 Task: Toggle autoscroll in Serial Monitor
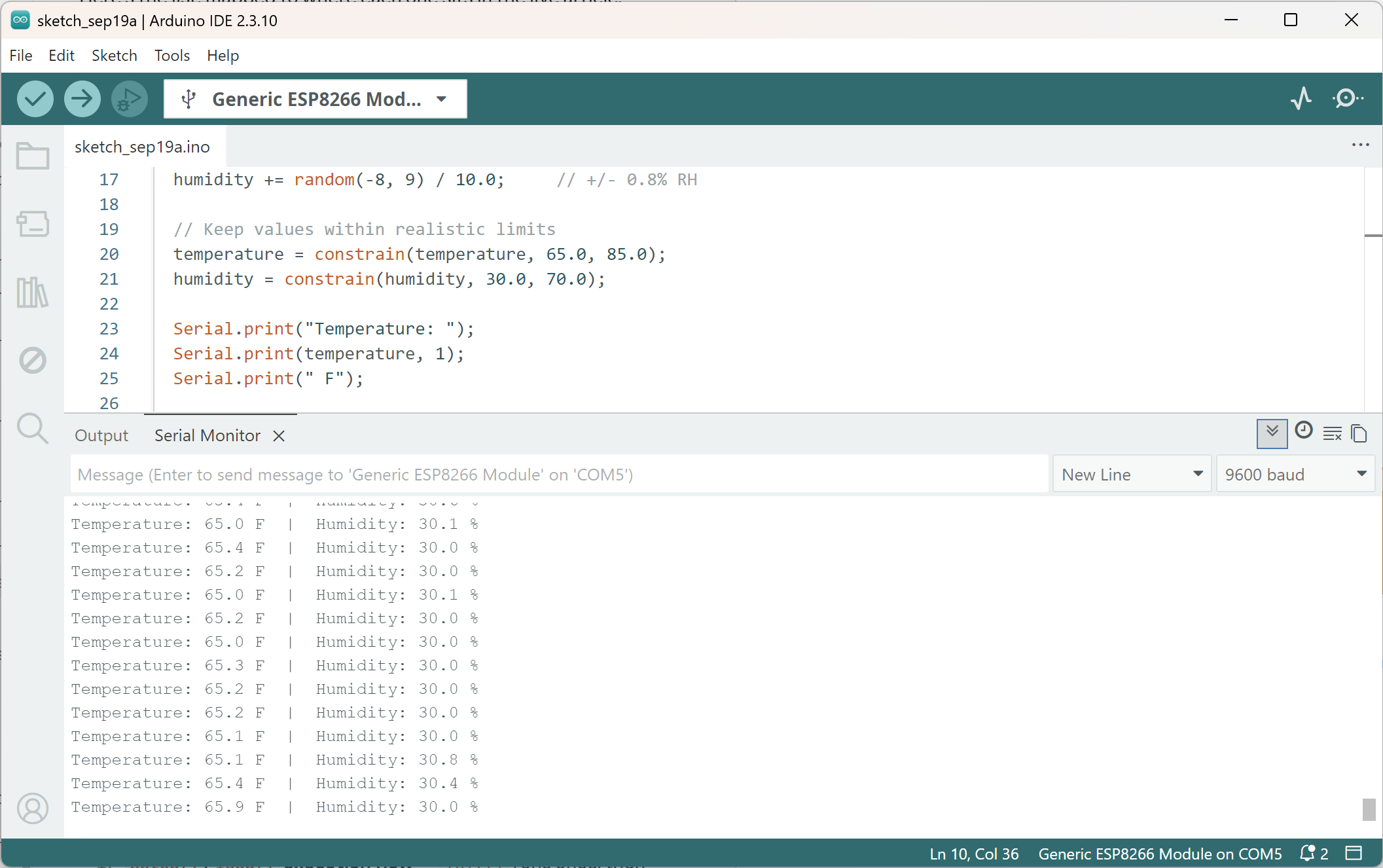click(1272, 433)
